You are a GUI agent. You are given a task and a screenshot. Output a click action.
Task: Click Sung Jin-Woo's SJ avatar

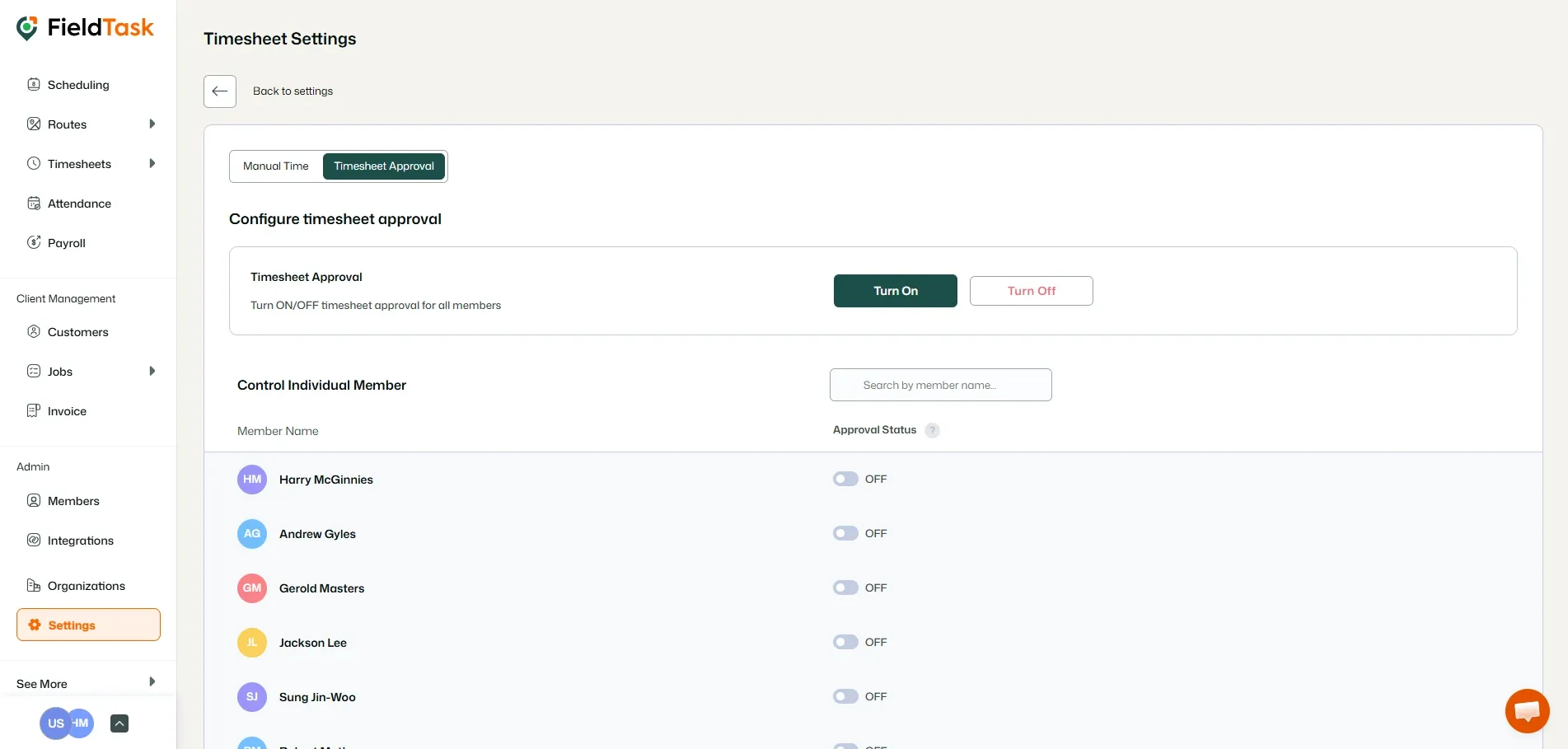[252, 697]
